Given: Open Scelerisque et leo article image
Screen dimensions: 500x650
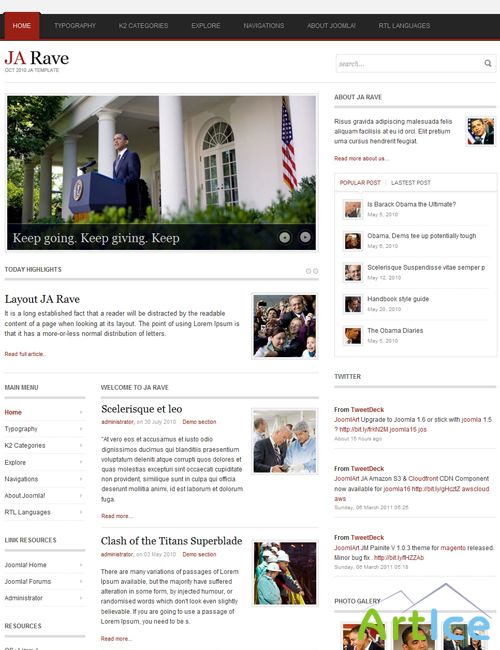Looking at the screenshot, I should tap(284, 441).
